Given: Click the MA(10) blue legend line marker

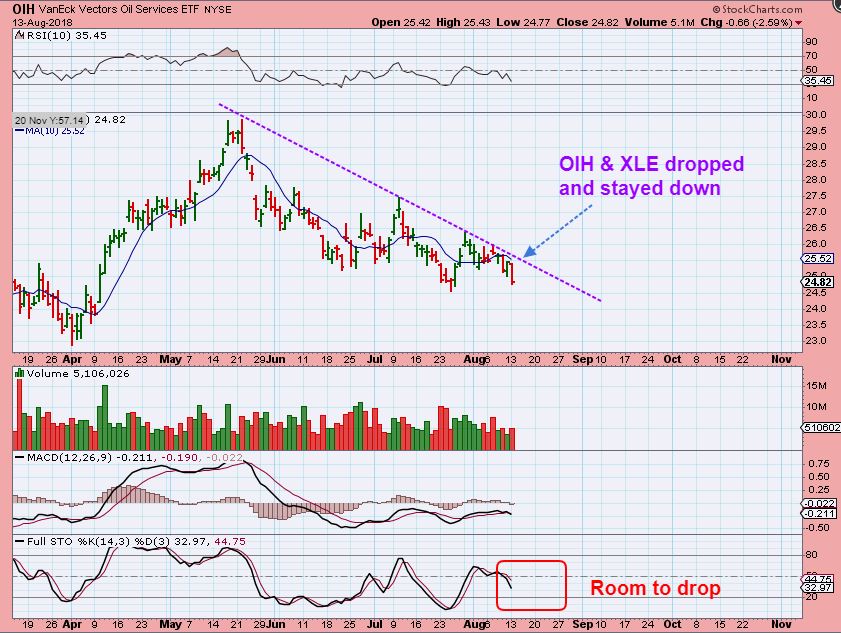Looking at the screenshot, I should click(19, 130).
